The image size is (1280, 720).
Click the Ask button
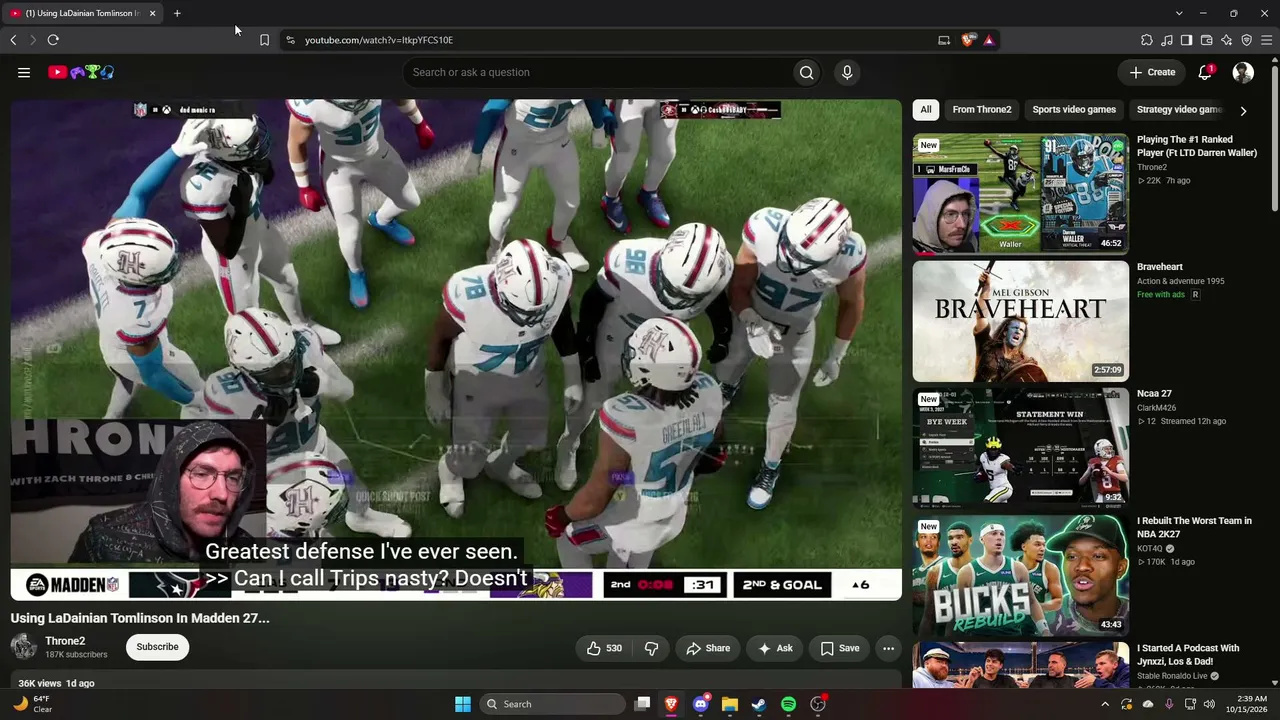click(775, 648)
